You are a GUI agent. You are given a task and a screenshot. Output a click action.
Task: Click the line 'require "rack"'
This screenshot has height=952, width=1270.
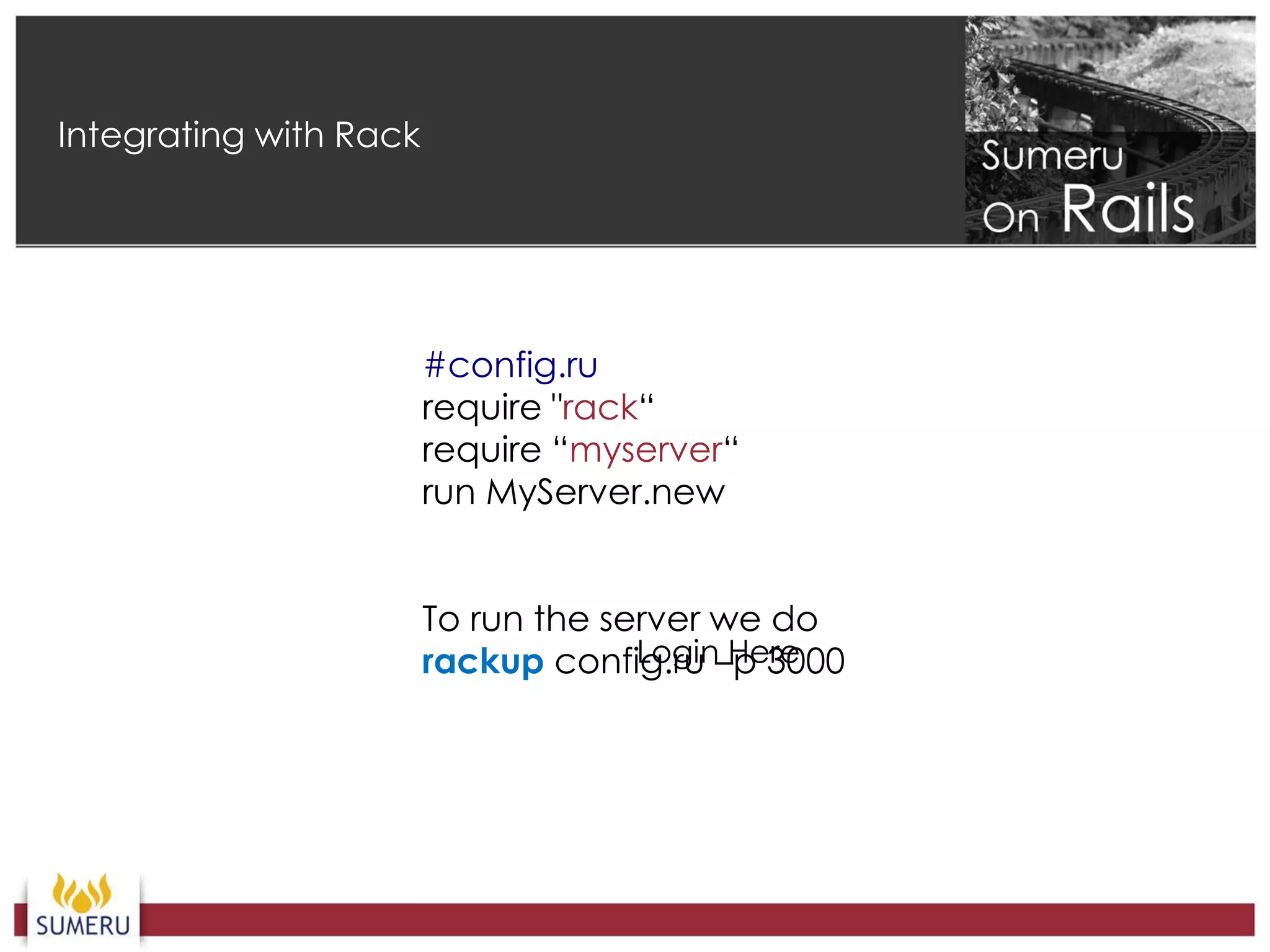tap(538, 408)
